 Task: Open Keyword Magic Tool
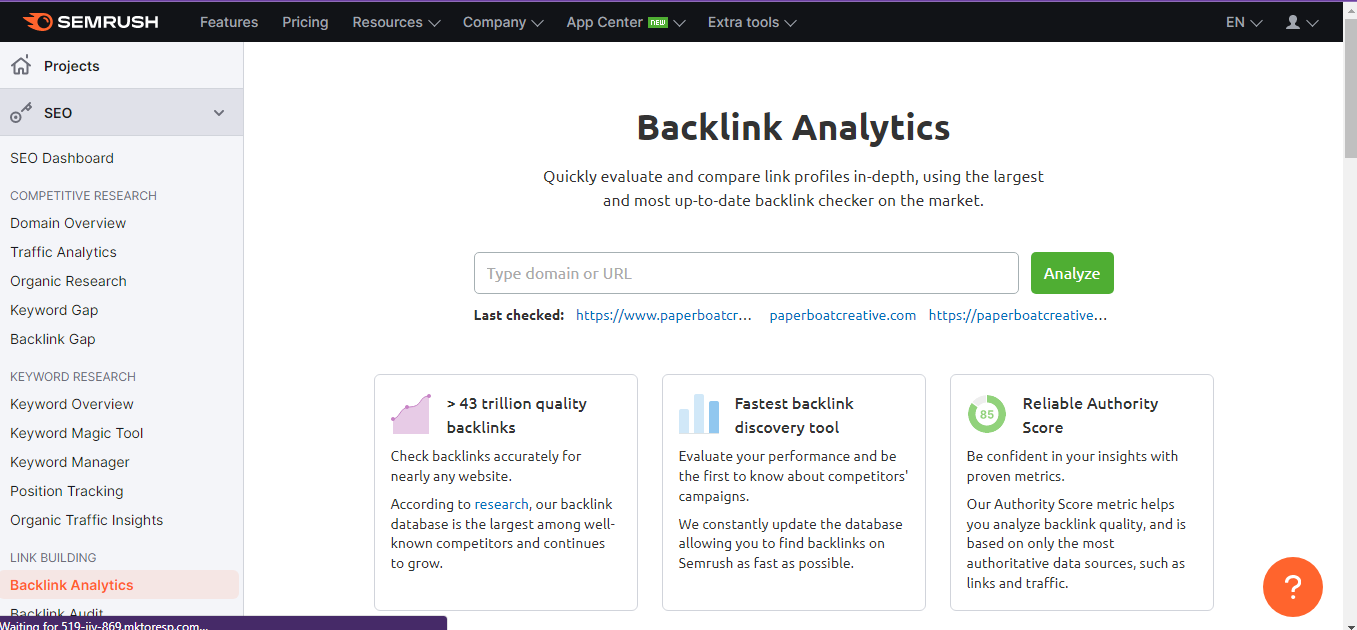click(x=77, y=433)
